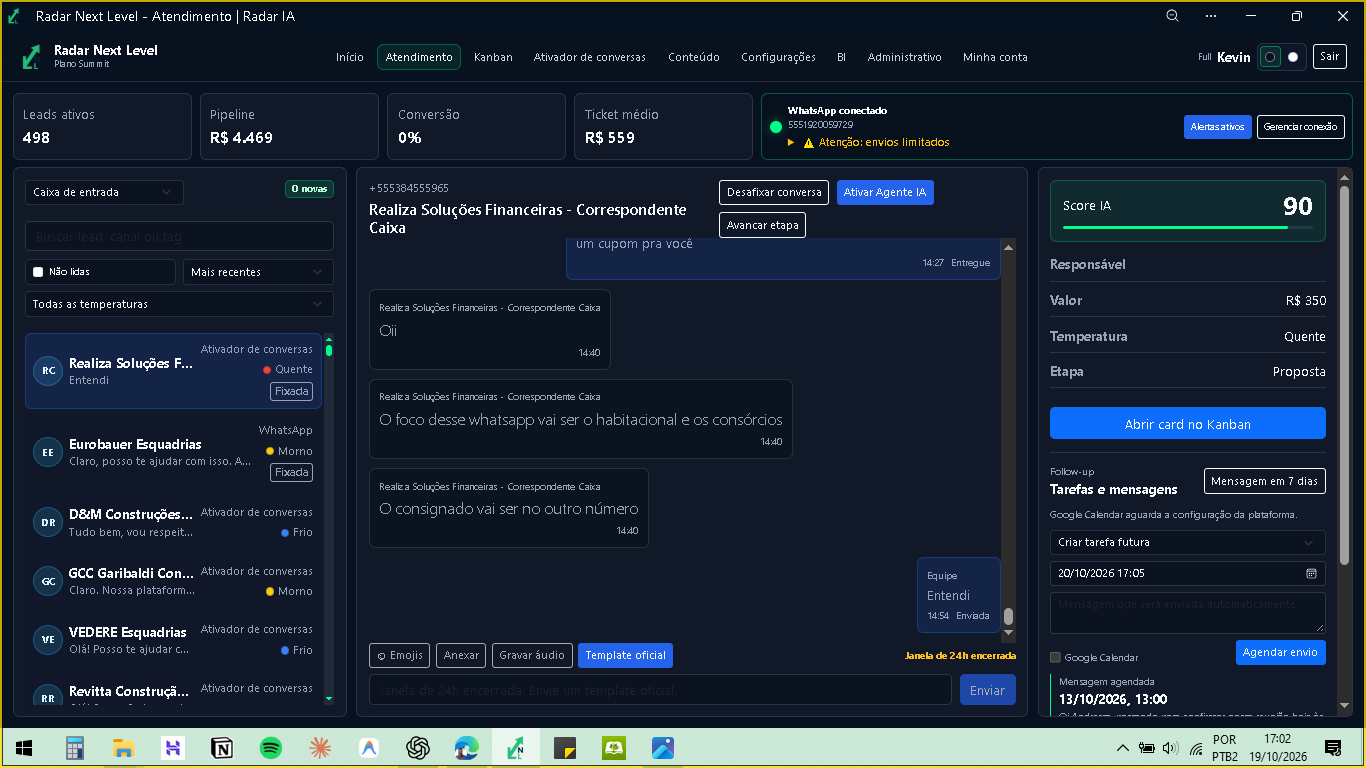Open Notion from the taskbar

point(221,748)
